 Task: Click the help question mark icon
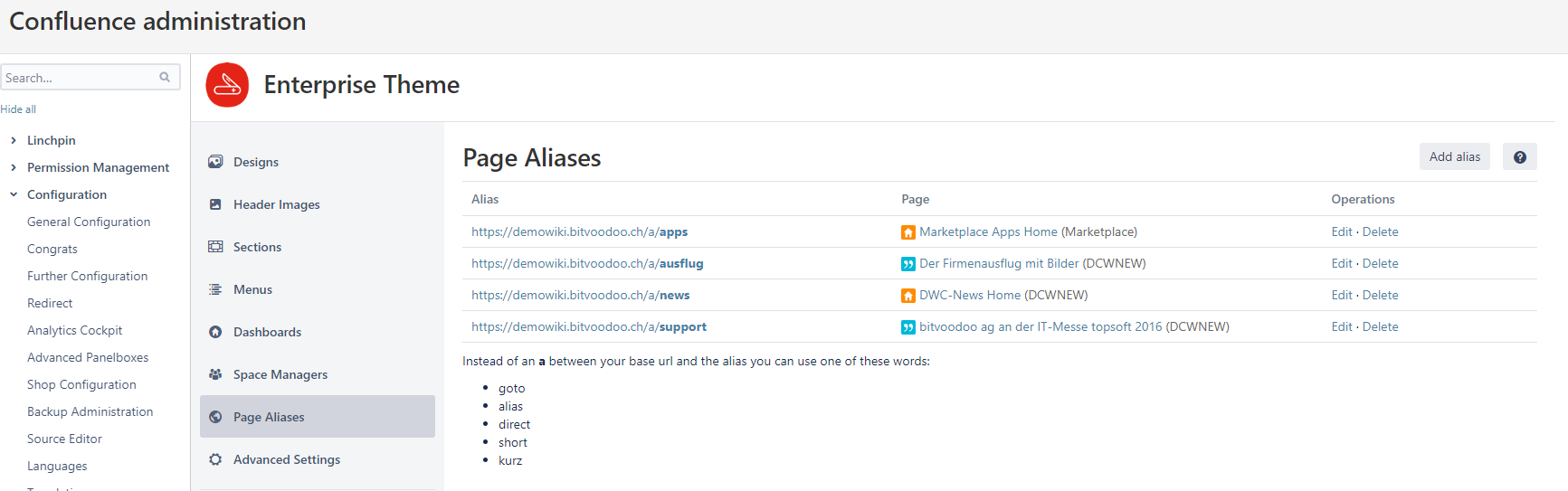click(1519, 157)
